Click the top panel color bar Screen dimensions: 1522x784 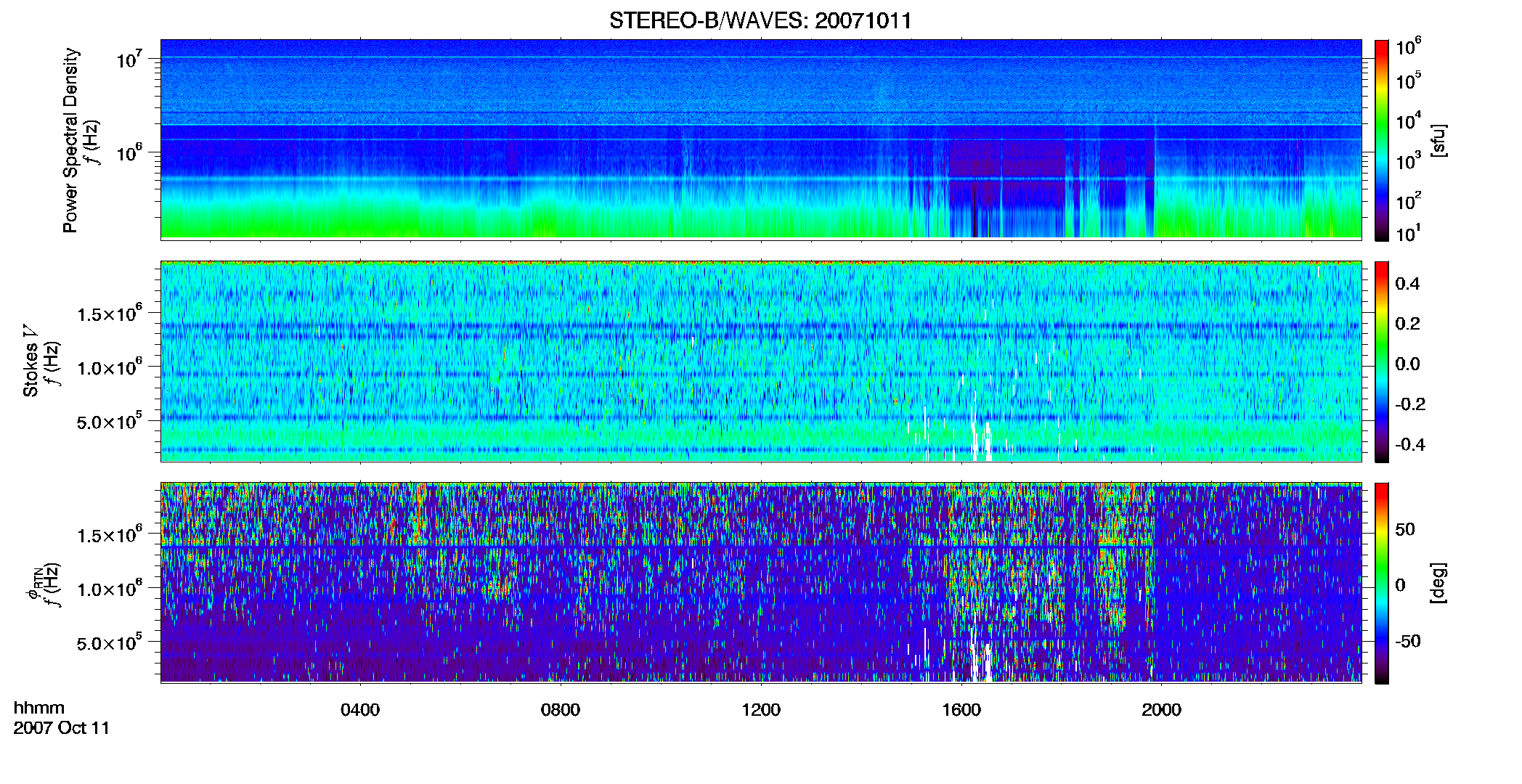(1382, 140)
